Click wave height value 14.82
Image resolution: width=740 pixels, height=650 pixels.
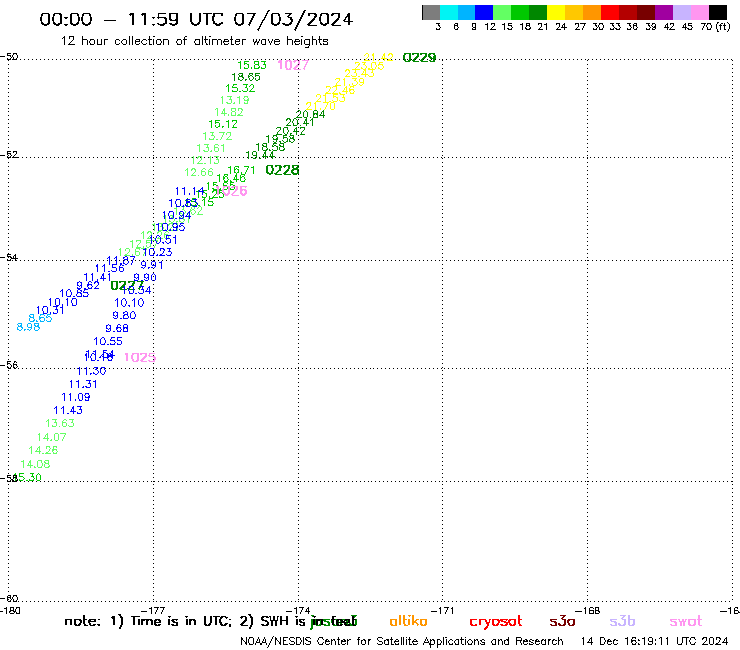coord(228,112)
